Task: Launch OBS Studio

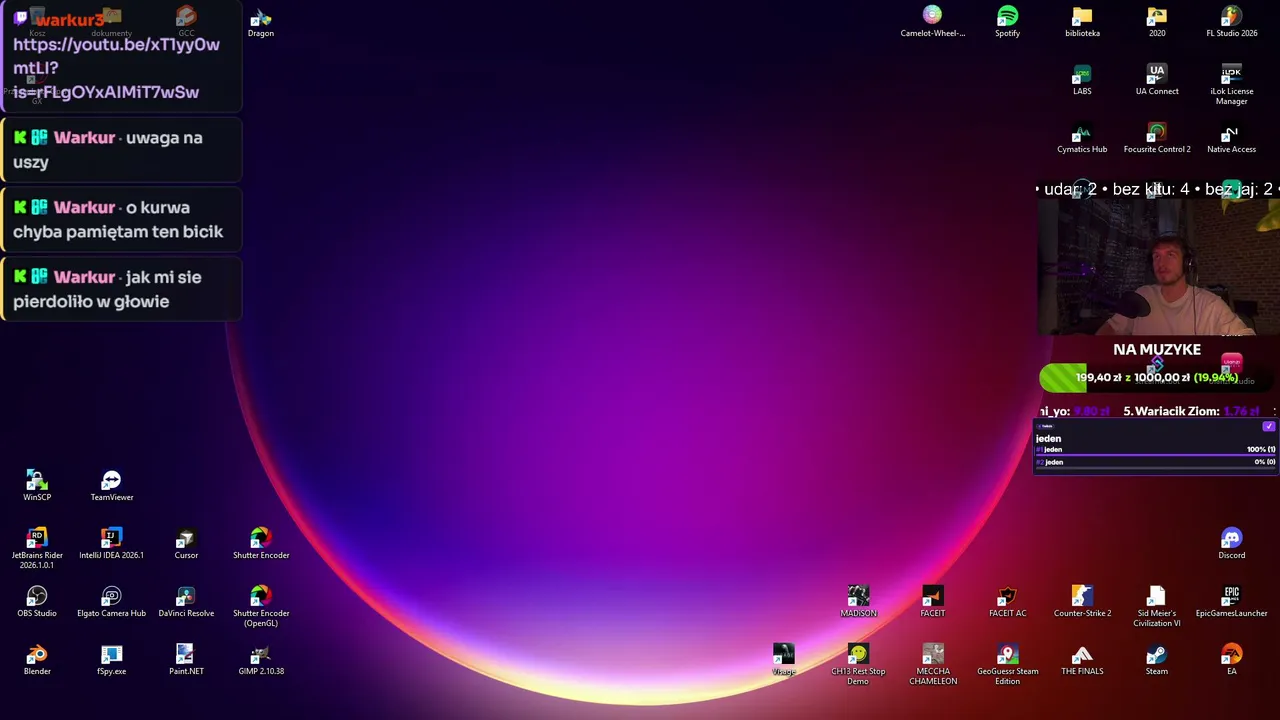Action: click(x=37, y=602)
